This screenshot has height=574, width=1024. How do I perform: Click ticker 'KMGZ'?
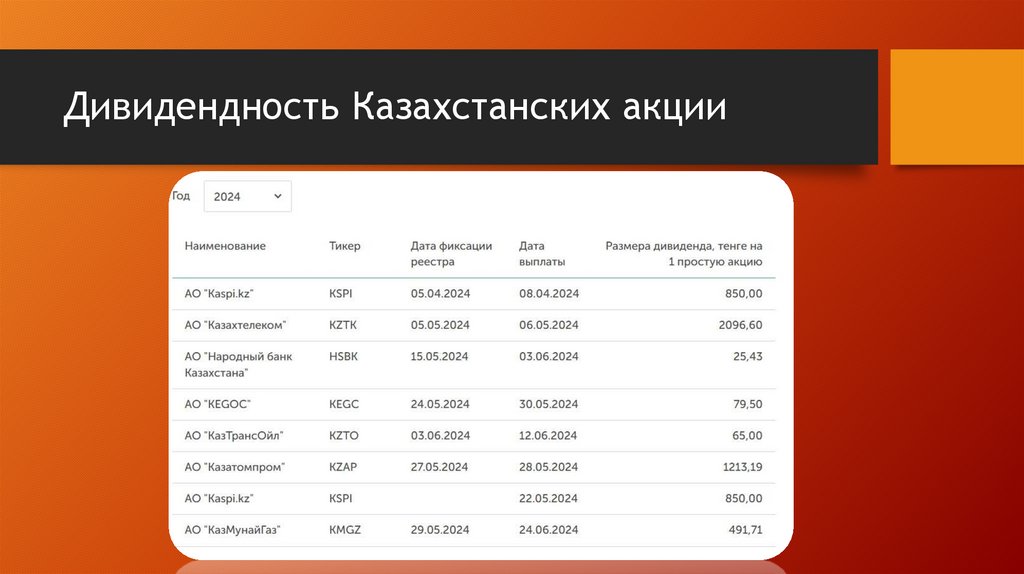pyautogui.click(x=345, y=530)
